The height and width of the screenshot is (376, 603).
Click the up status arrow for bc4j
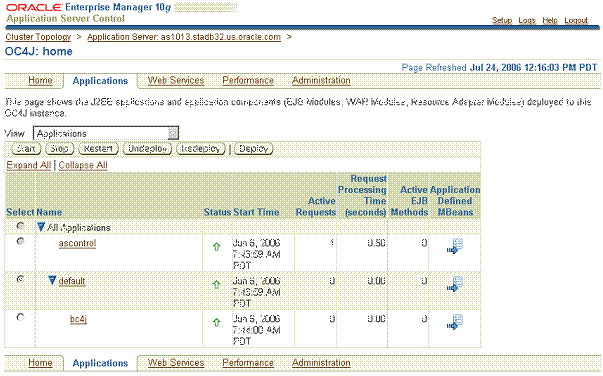[x=217, y=322]
